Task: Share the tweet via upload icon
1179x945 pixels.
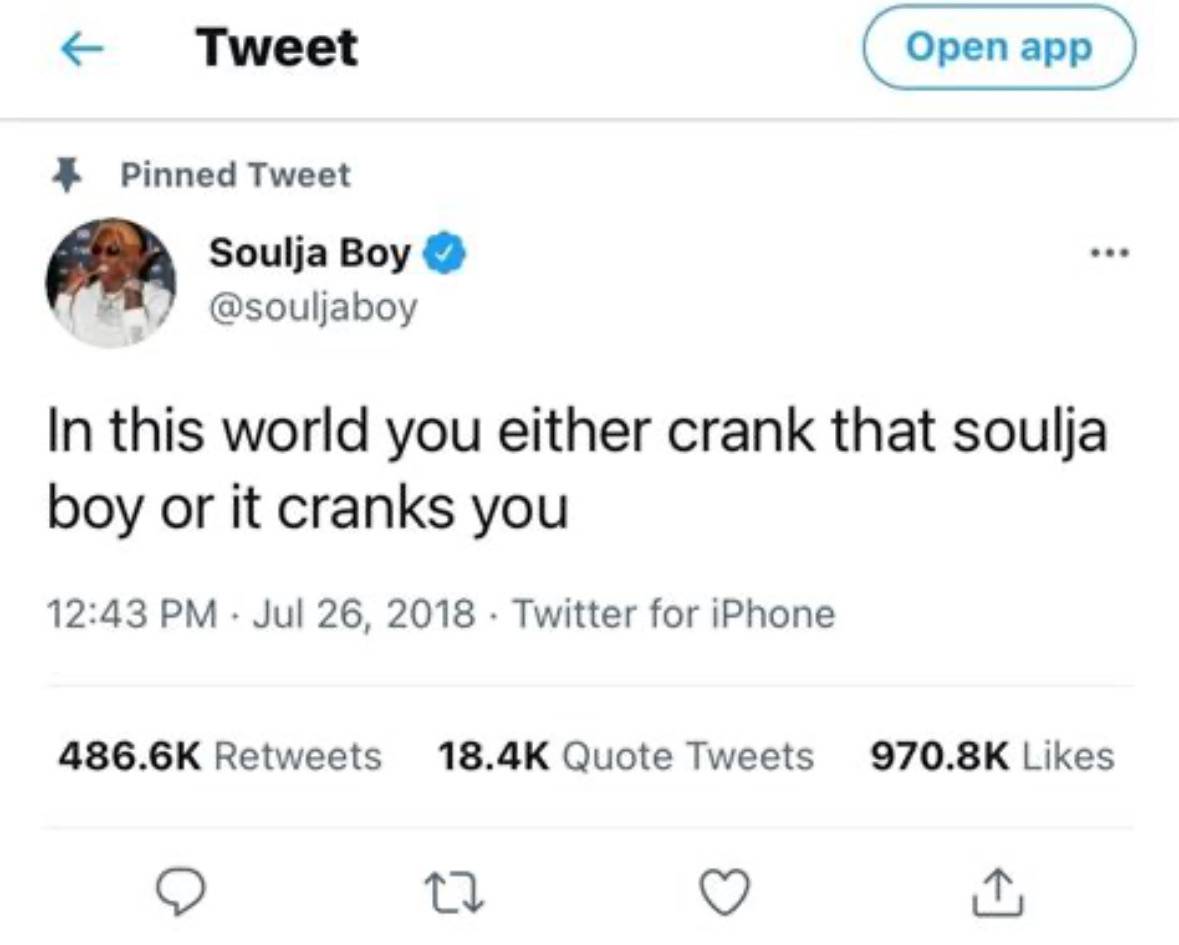Action: click(x=997, y=892)
